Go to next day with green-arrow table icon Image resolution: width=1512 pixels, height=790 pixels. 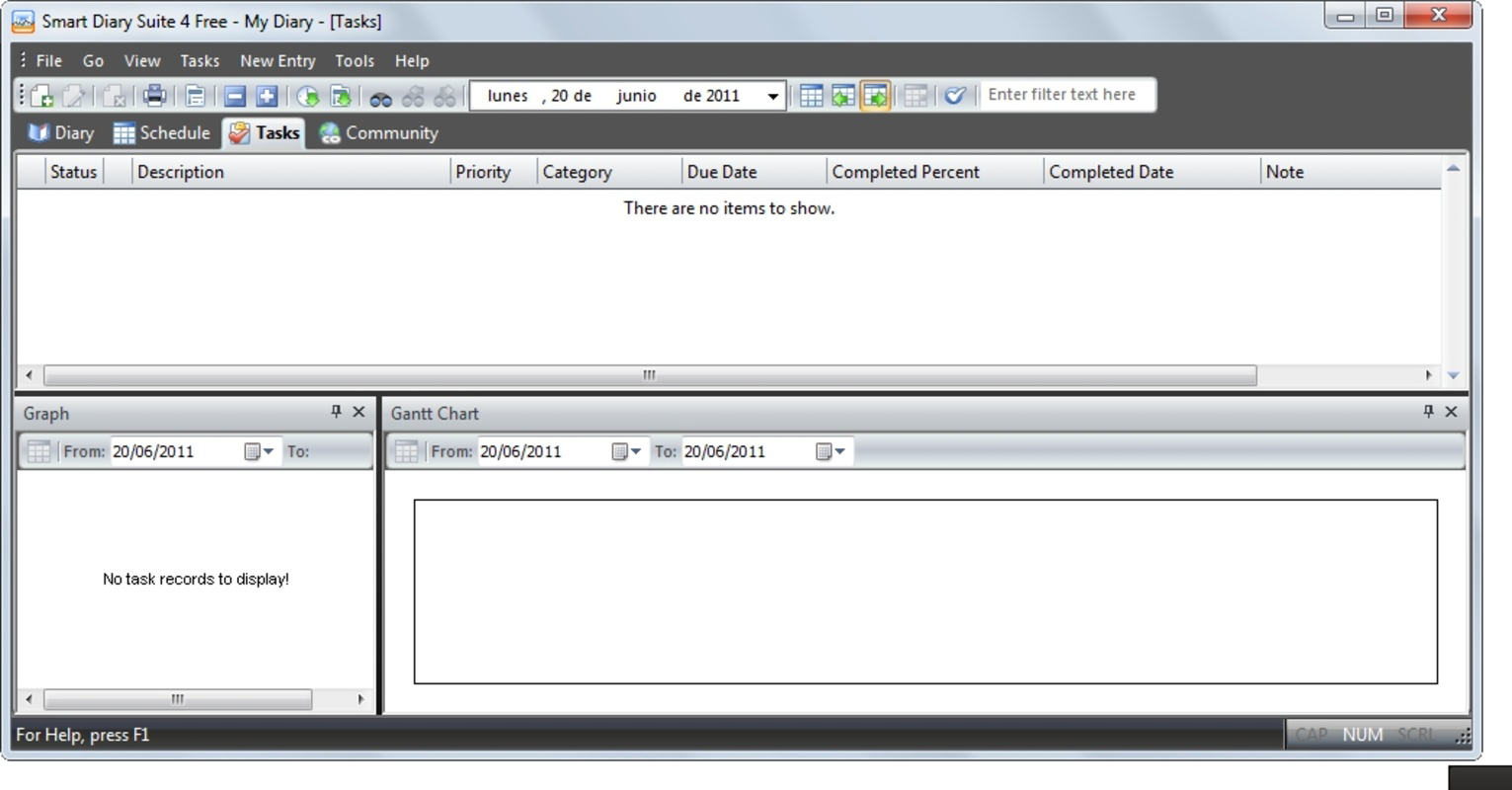pyautogui.click(x=876, y=95)
